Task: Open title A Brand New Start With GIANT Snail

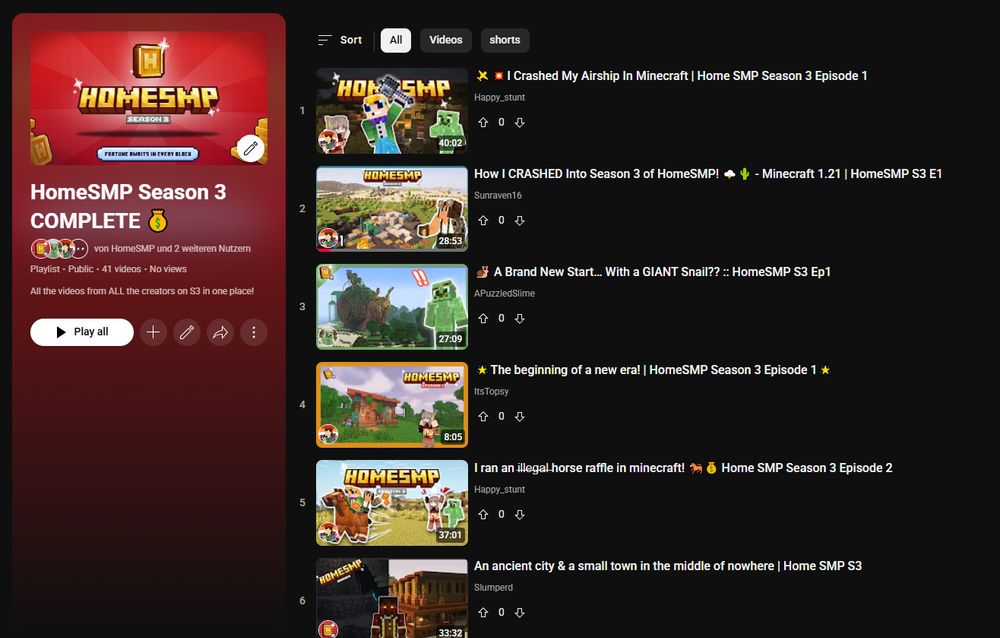Action: pos(653,272)
